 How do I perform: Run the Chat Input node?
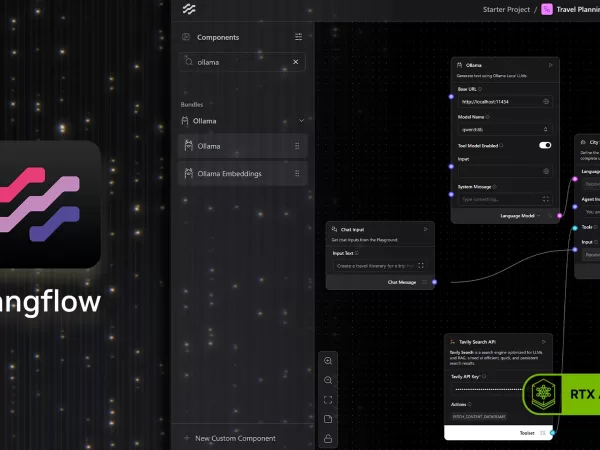click(x=425, y=229)
